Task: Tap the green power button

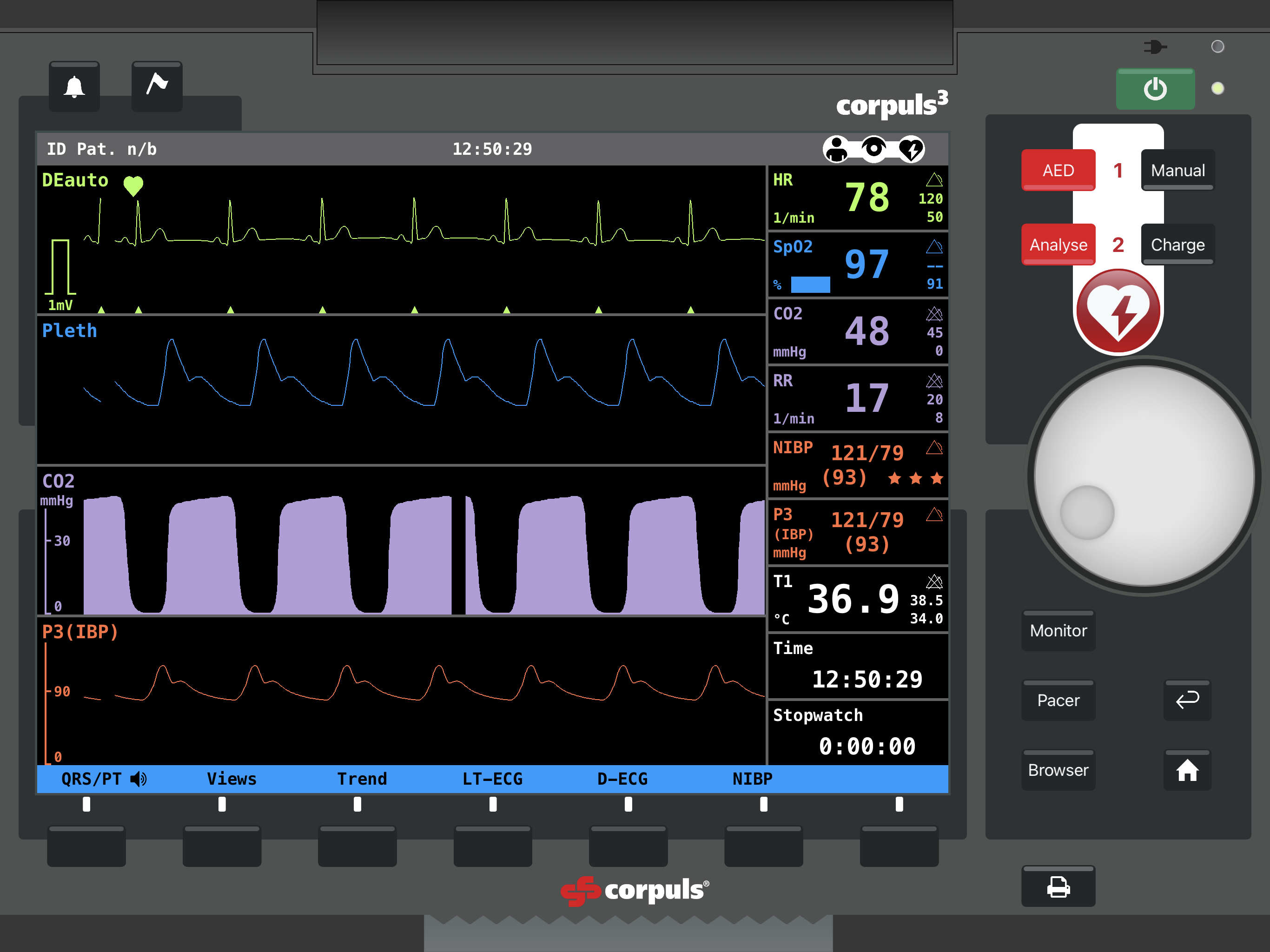Action: click(1155, 89)
